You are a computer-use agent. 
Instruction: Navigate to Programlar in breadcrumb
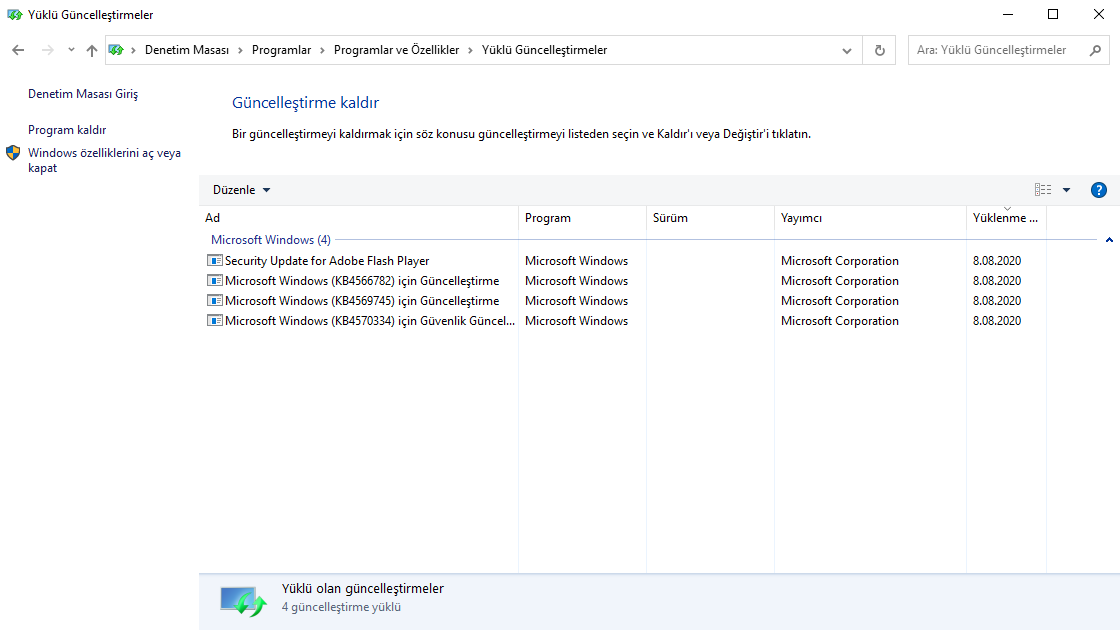tap(281, 50)
